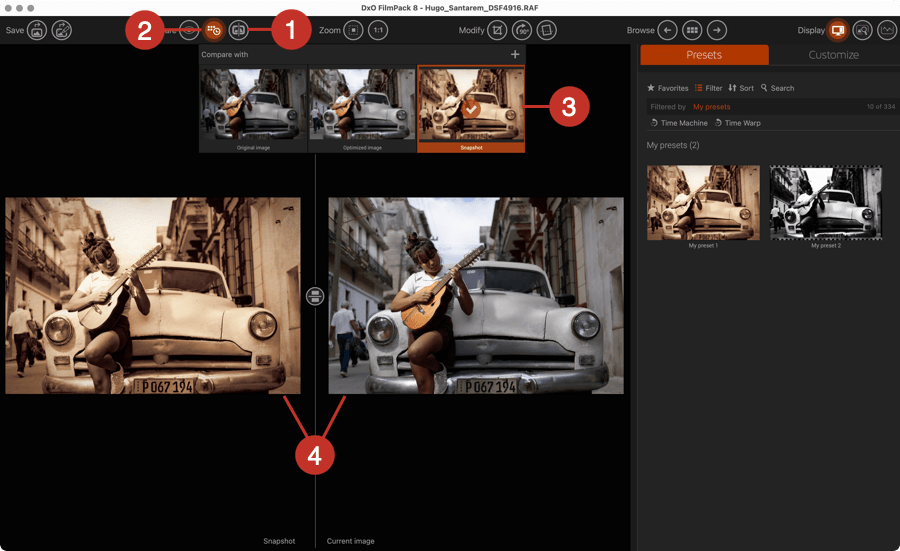Open the Filter options for presets
The image size is (900, 551).
708,88
